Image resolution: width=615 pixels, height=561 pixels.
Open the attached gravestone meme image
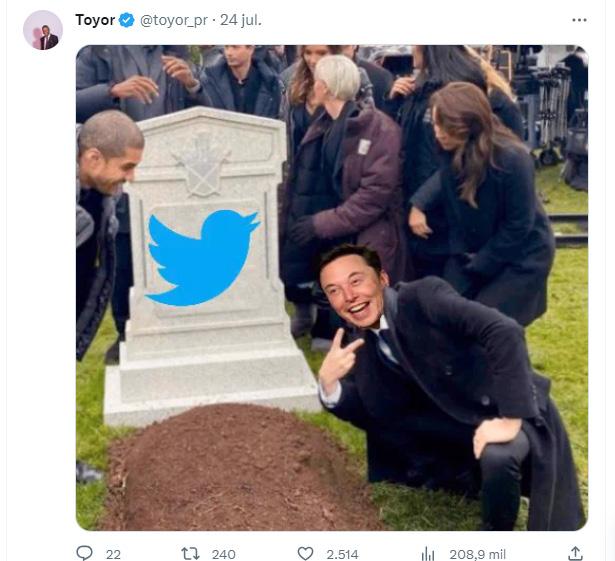tap(332, 288)
